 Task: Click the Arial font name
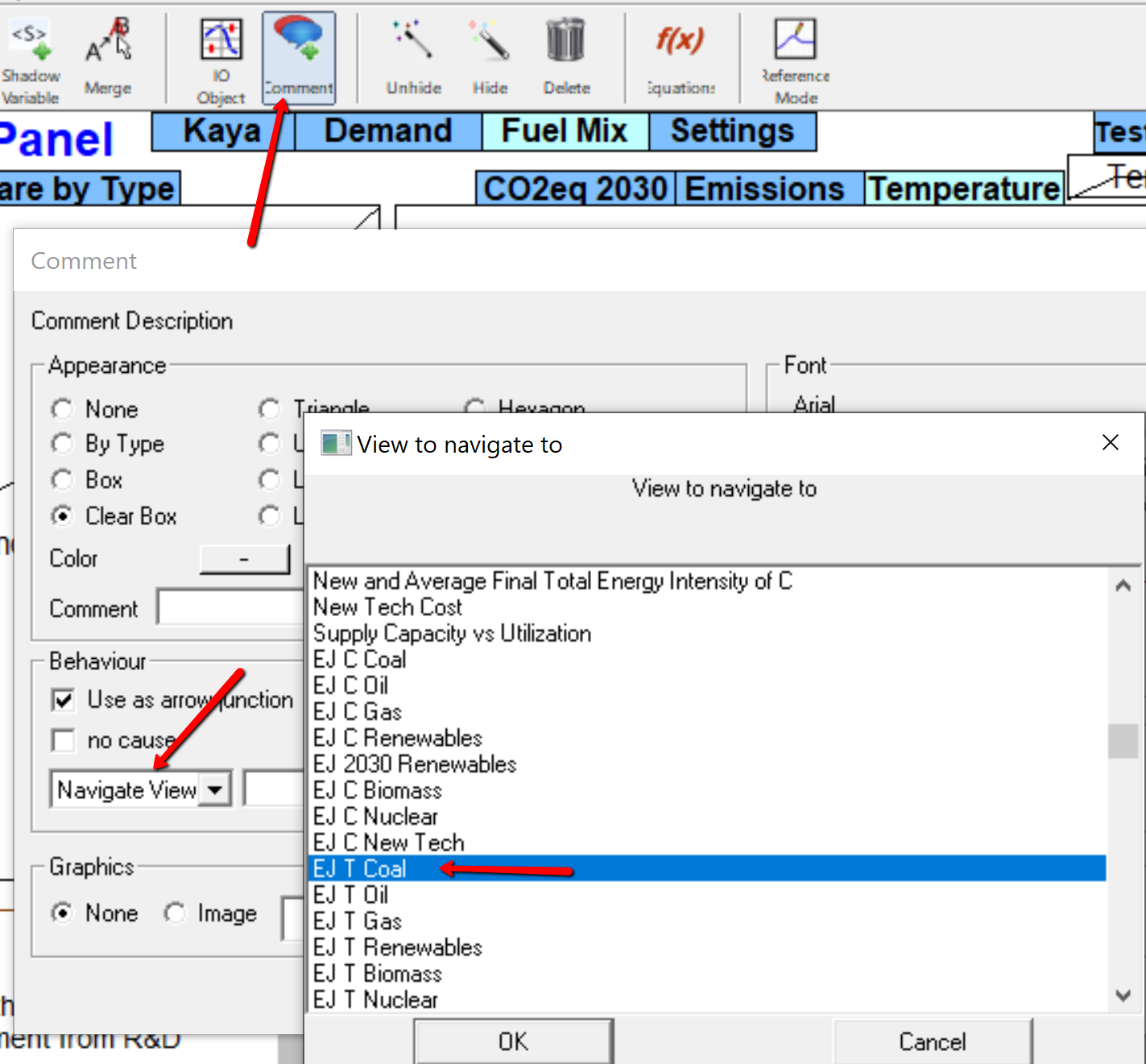pos(814,404)
